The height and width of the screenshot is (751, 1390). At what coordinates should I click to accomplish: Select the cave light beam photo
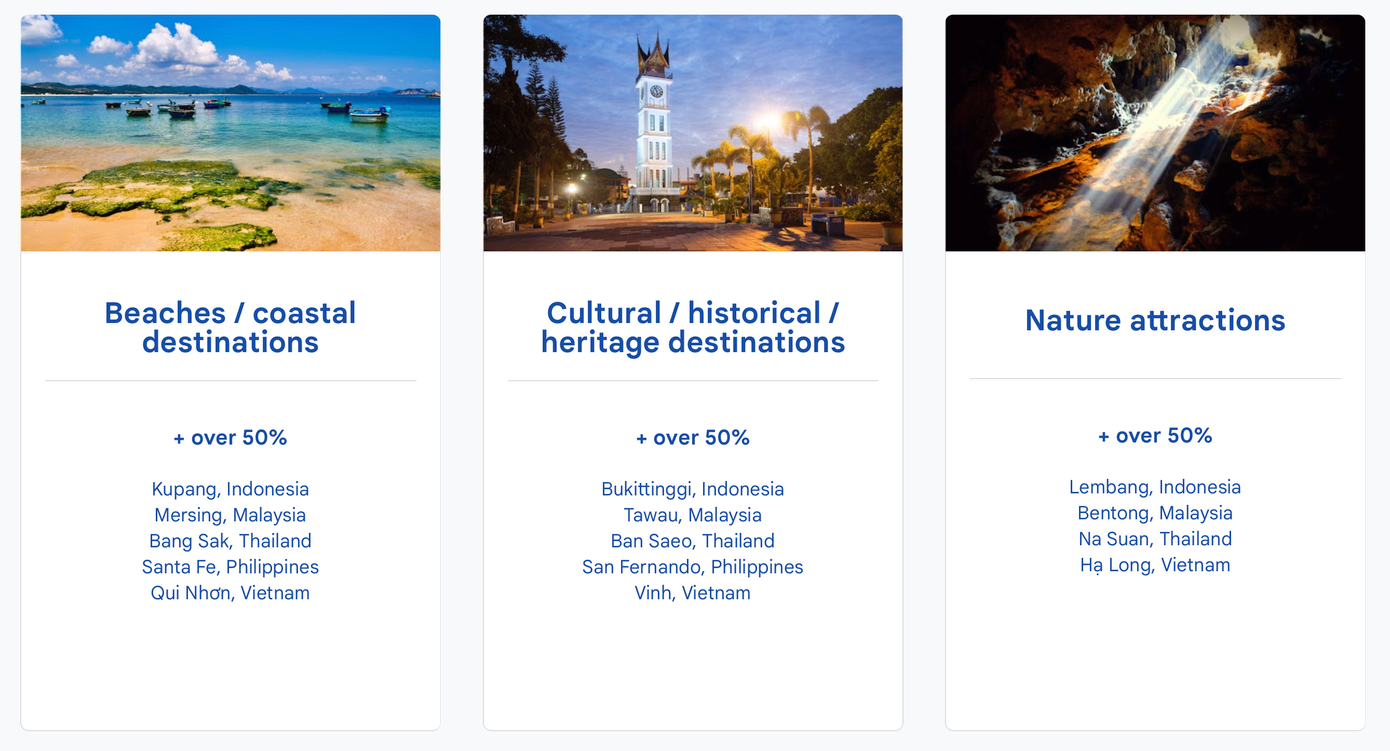(x=1155, y=133)
